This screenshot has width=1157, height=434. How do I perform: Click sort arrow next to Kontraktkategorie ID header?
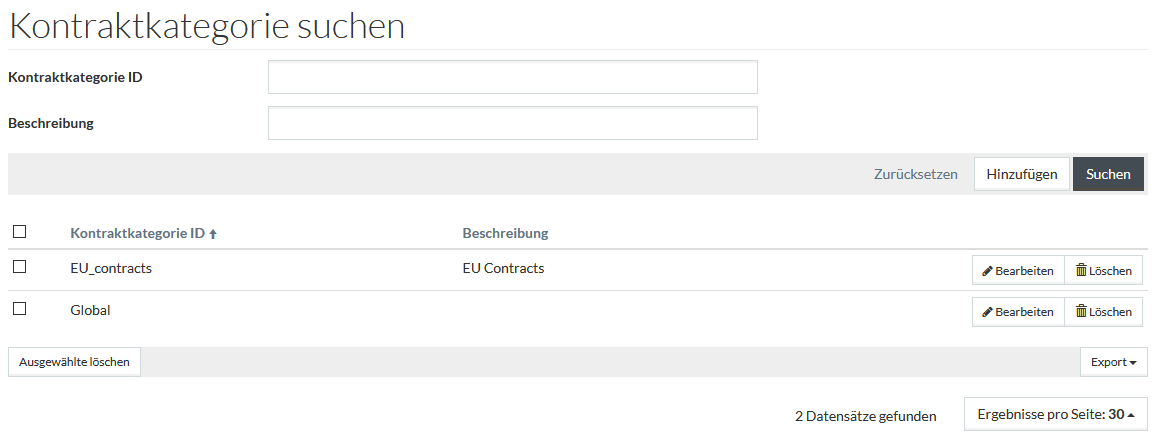coord(213,234)
